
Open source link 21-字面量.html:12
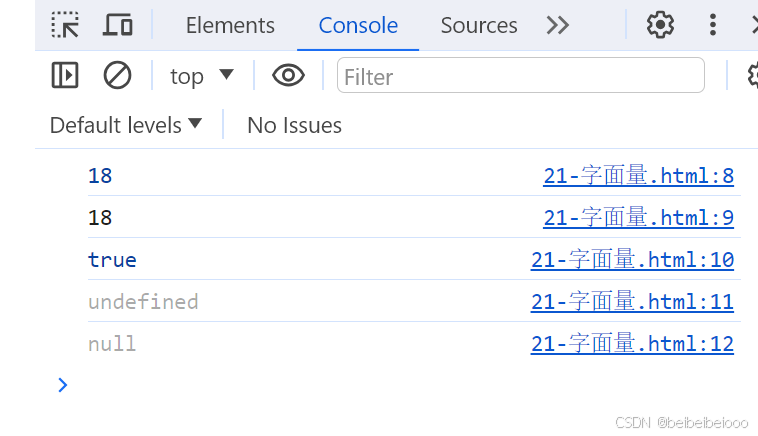[632, 344]
